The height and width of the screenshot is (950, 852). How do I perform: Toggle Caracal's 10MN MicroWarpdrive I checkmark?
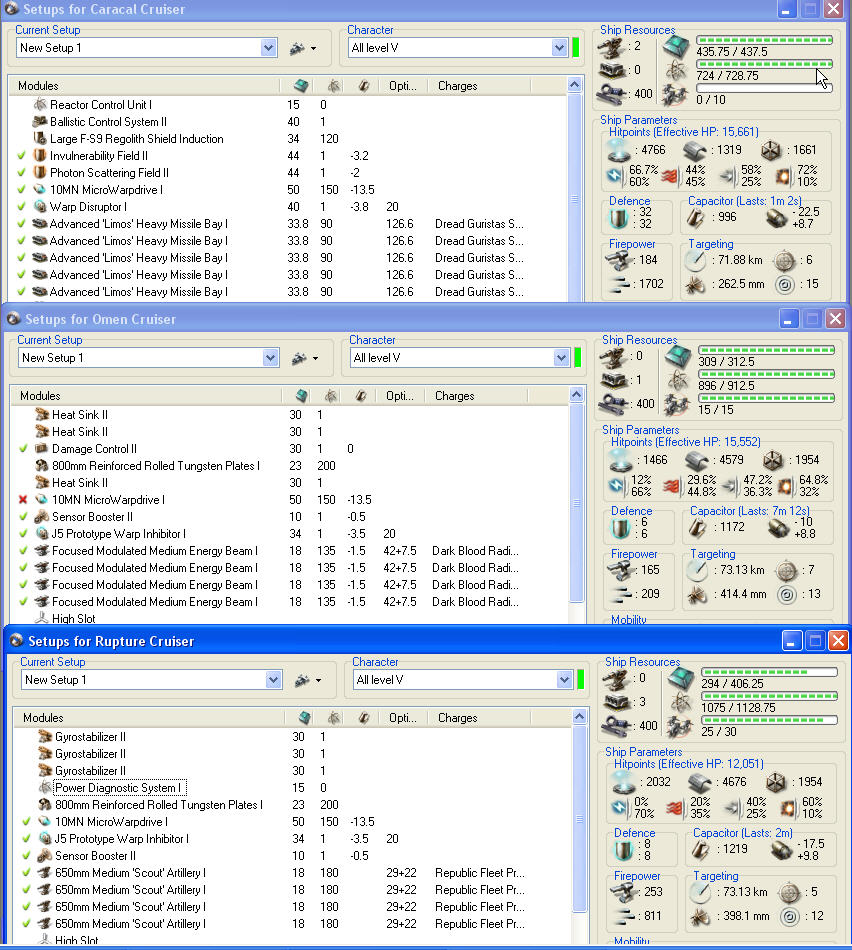pyautogui.click(x=22, y=190)
